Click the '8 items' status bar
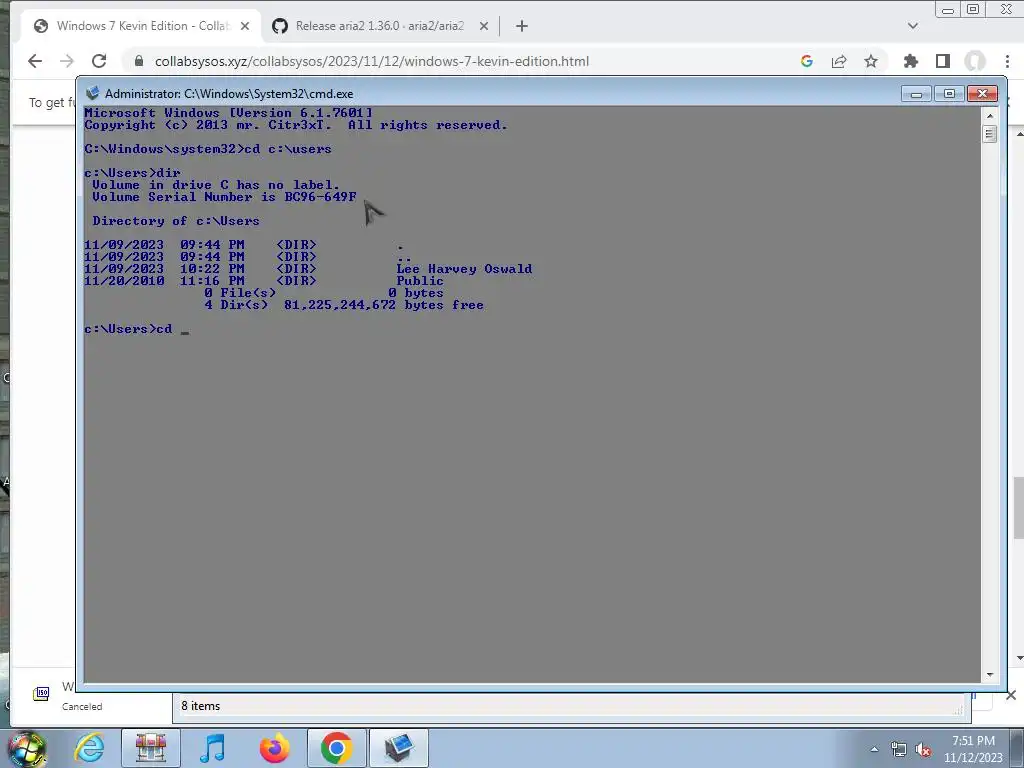Viewport: 1024px width, 768px height. (x=571, y=706)
